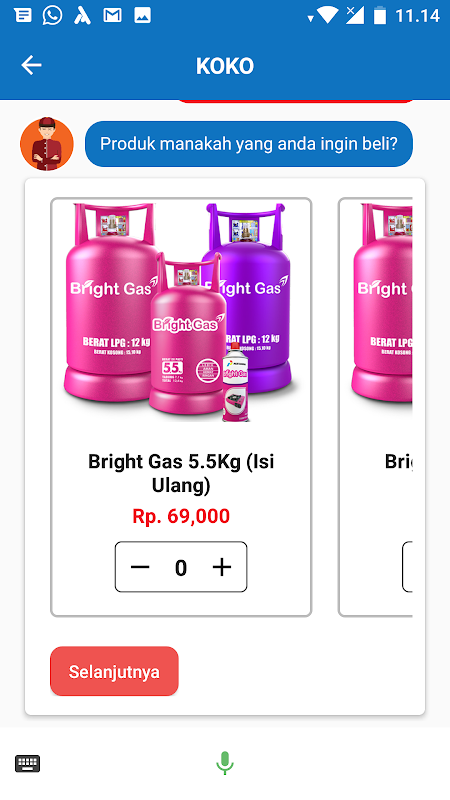The image size is (450, 800).
Task: Tap the Selanjutnya button
Action: click(x=114, y=671)
